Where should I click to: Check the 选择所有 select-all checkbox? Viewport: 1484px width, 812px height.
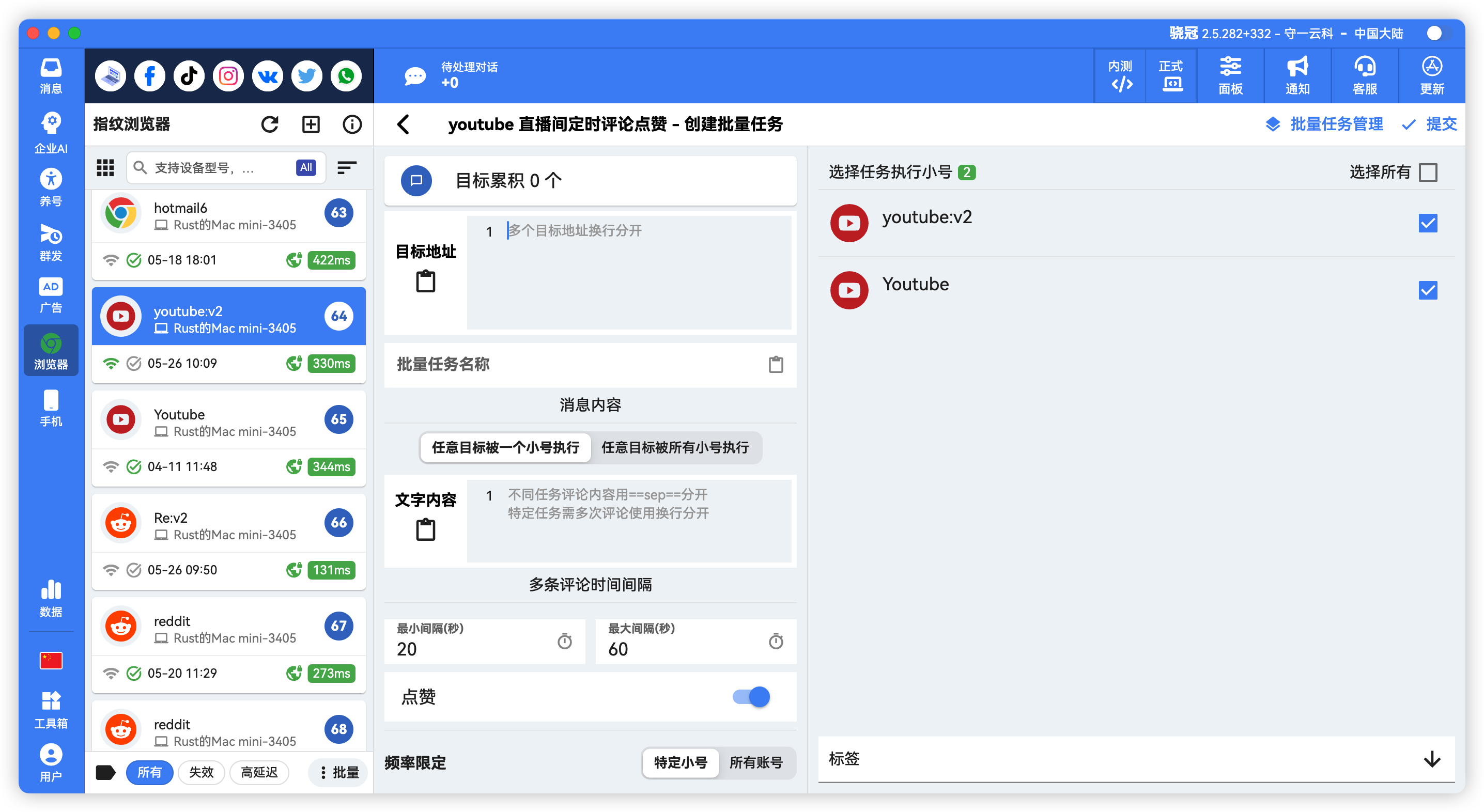(x=1428, y=171)
